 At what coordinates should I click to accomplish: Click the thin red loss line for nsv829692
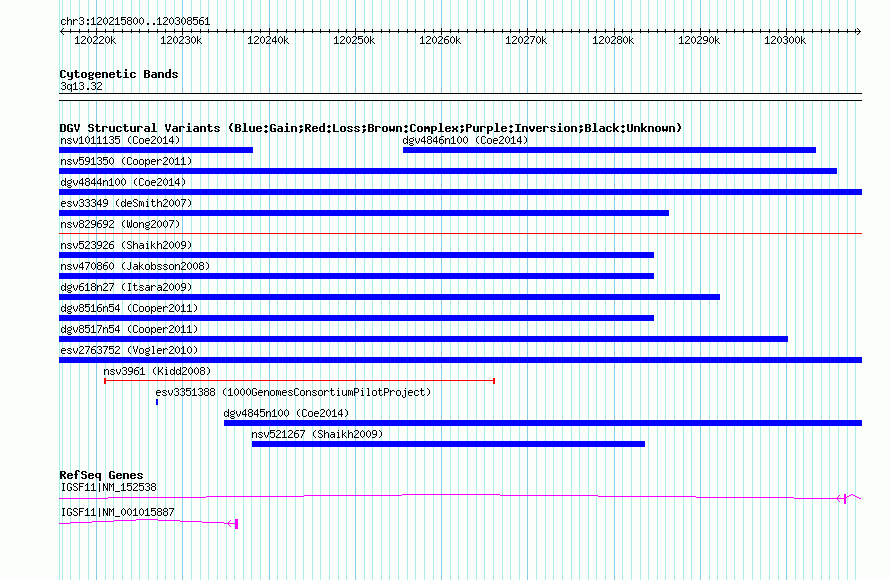tap(460, 233)
